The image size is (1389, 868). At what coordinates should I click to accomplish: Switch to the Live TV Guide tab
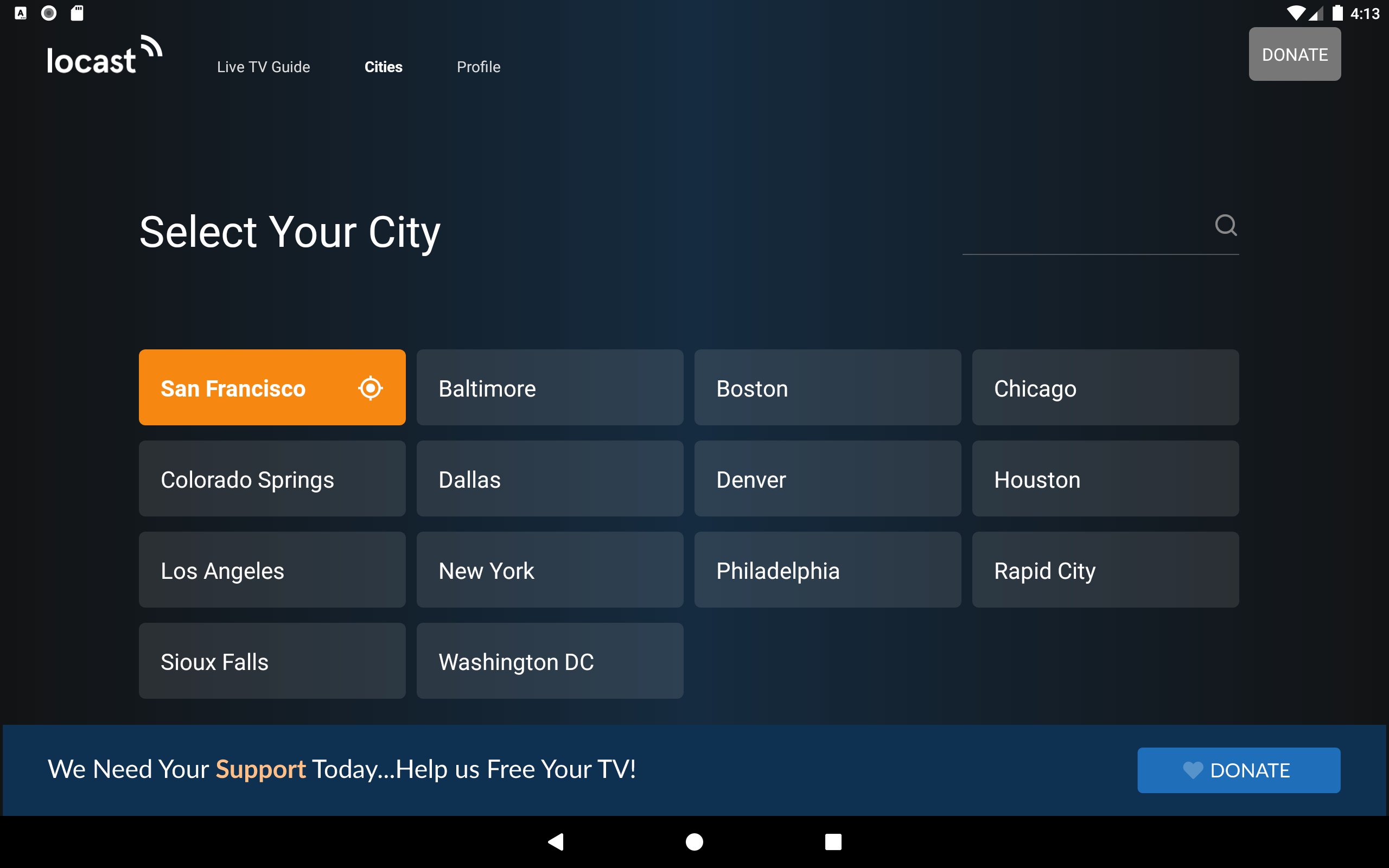pyautogui.click(x=263, y=67)
